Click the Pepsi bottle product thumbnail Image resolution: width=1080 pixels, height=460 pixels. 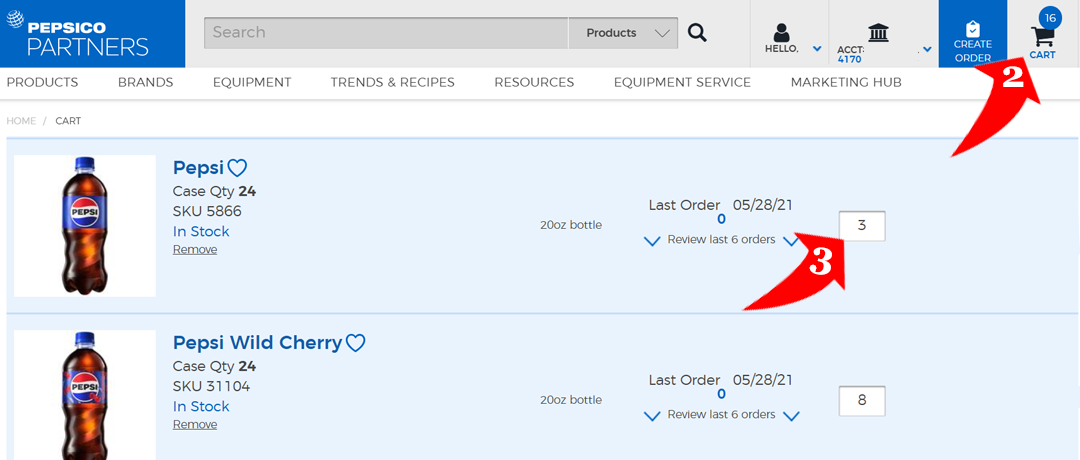[x=85, y=226]
